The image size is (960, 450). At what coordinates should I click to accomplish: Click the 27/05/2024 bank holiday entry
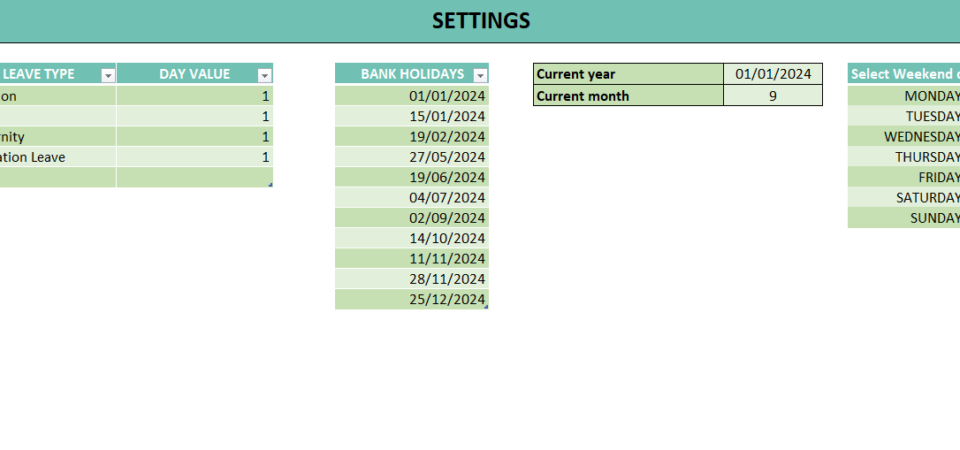coord(412,157)
